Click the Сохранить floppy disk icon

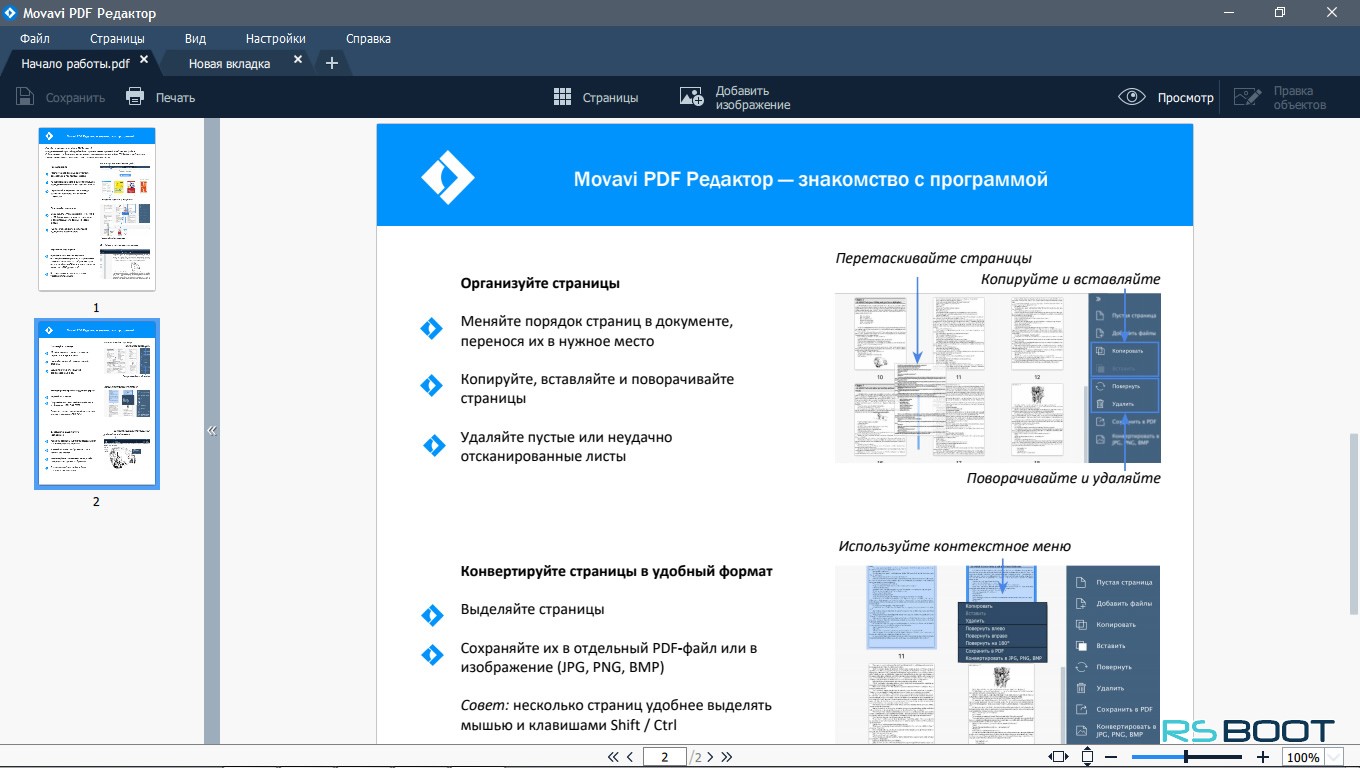point(25,97)
